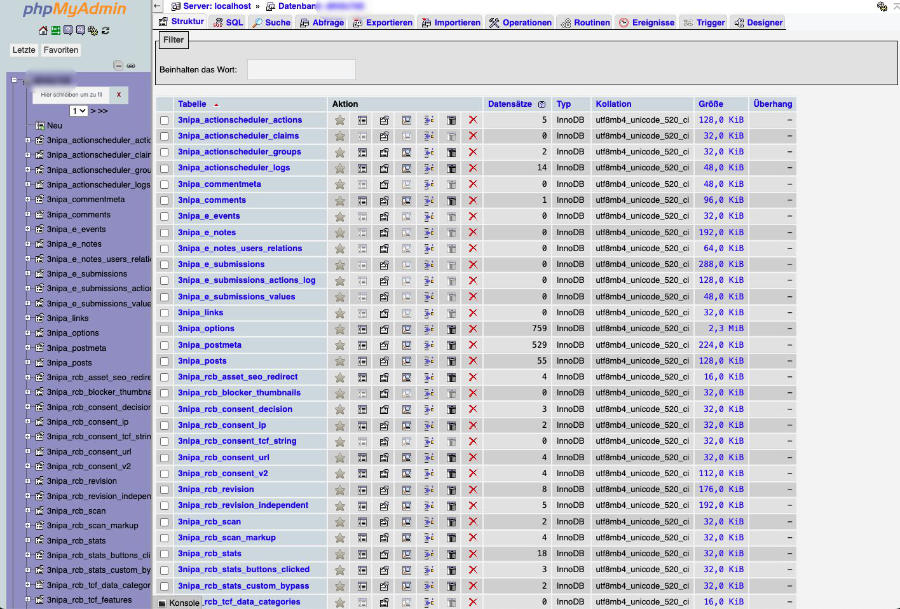Viewport: 900px width, 609px height.
Task: Add 3nipa_actionscheduler_actions to favorites via star
Action: click(339, 120)
